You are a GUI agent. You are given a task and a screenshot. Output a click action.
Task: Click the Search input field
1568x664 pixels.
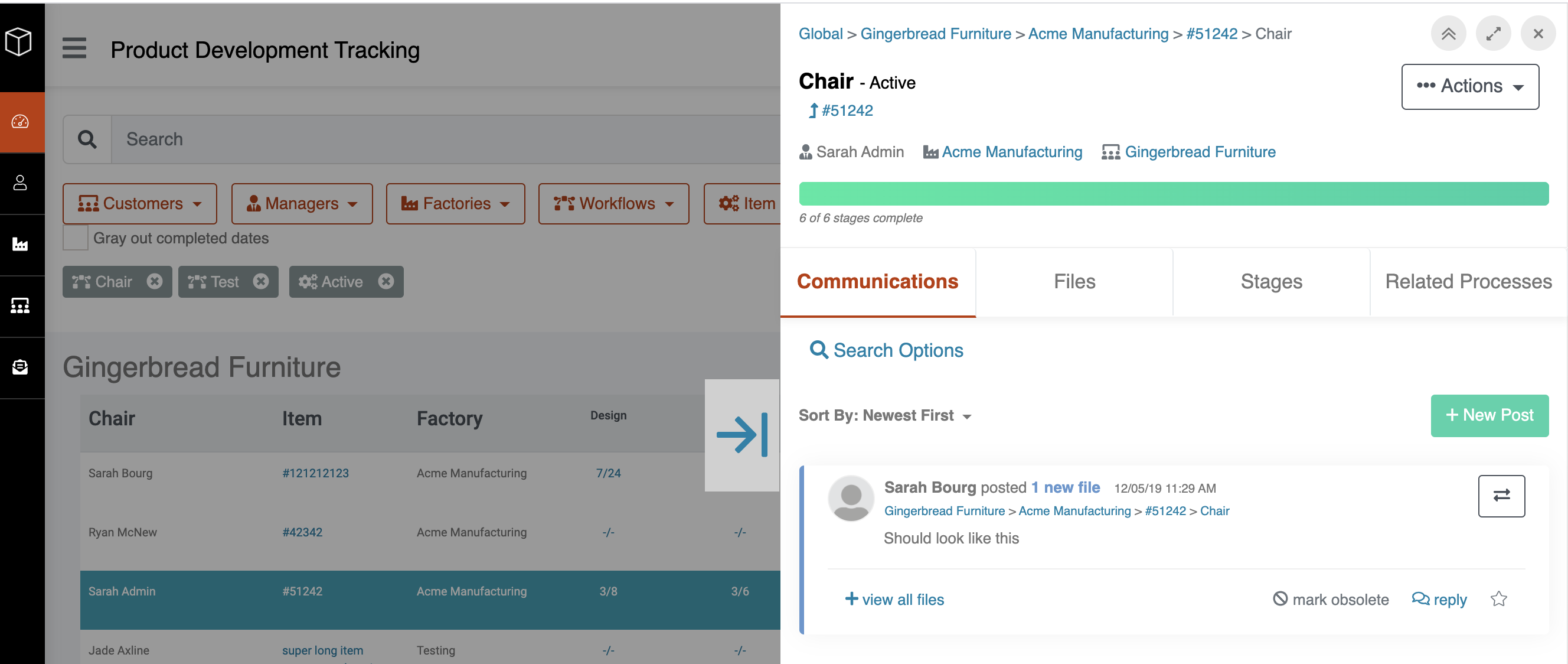pyautogui.click(x=446, y=139)
